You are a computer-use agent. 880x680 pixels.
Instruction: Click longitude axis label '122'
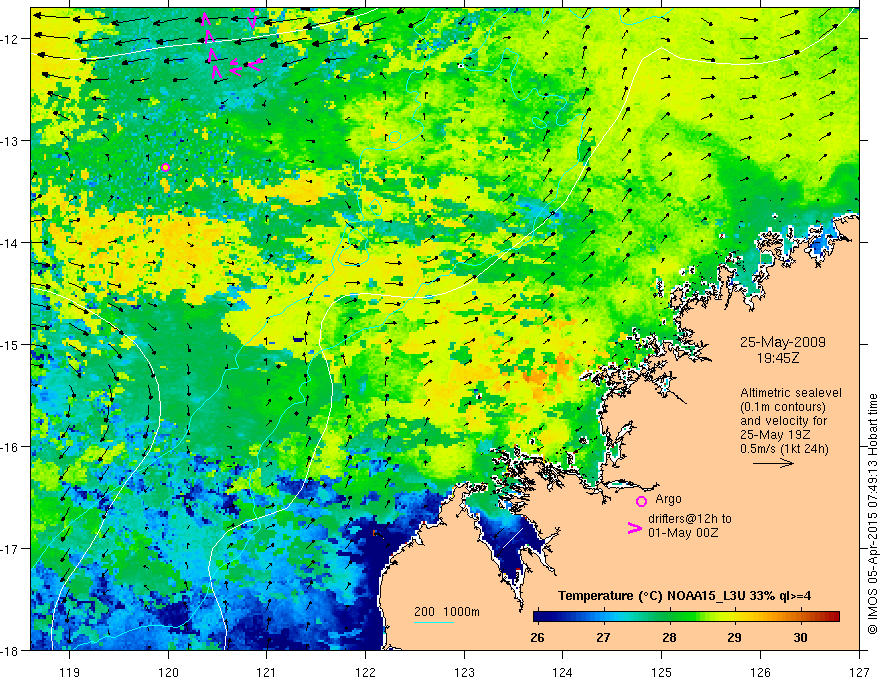pyautogui.click(x=365, y=672)
